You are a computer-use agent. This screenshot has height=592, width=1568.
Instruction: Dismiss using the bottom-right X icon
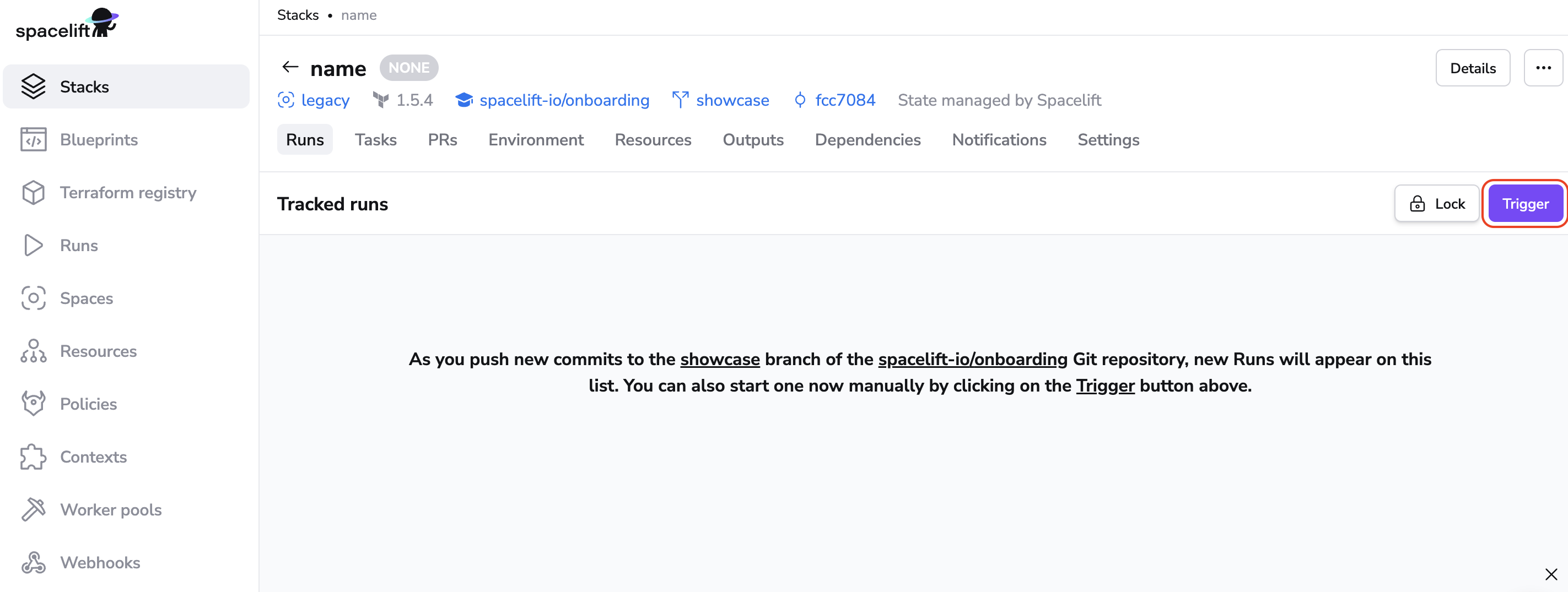(x=1550, y=574)
